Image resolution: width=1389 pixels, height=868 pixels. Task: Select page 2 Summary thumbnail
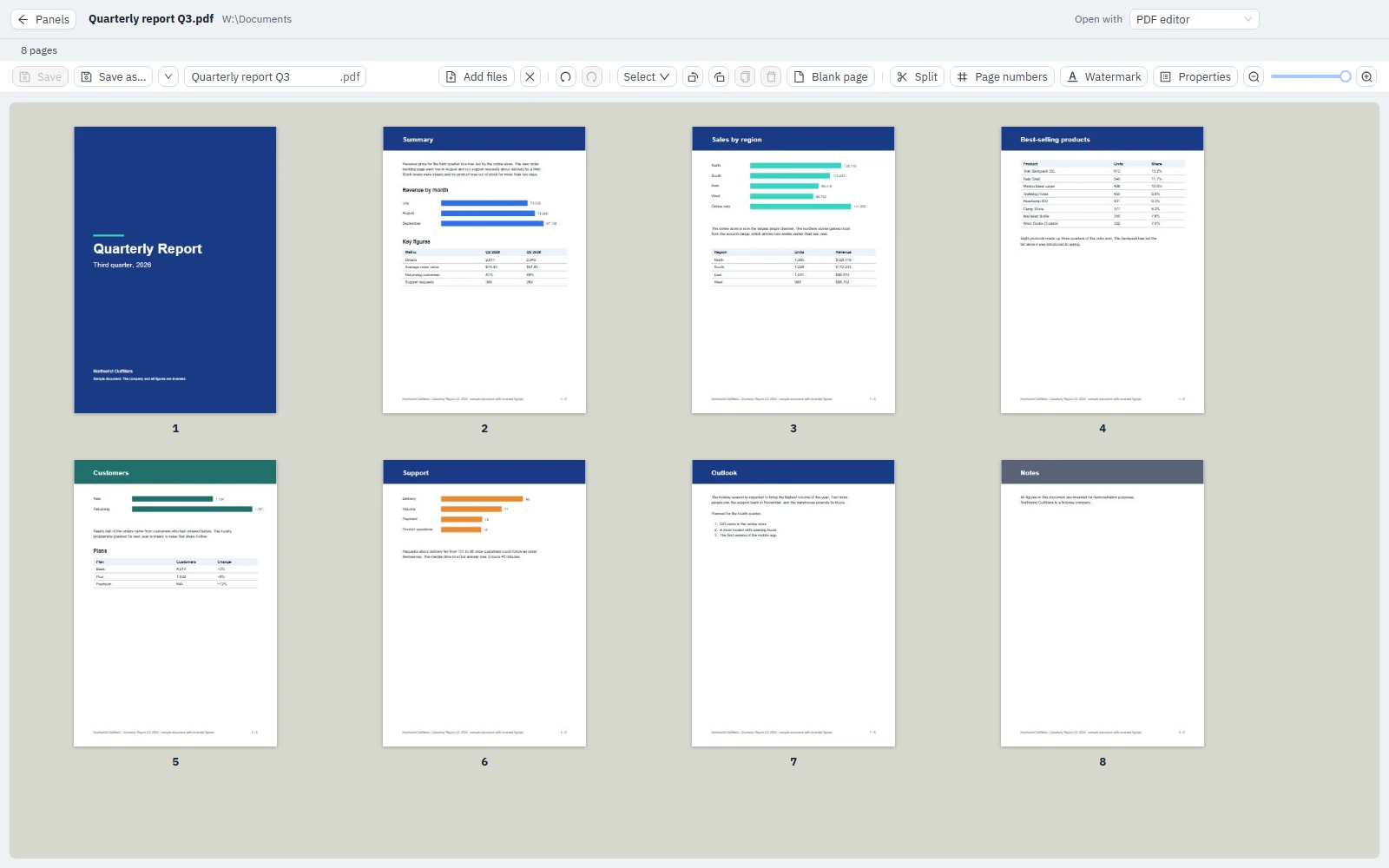tap(484, 270)
